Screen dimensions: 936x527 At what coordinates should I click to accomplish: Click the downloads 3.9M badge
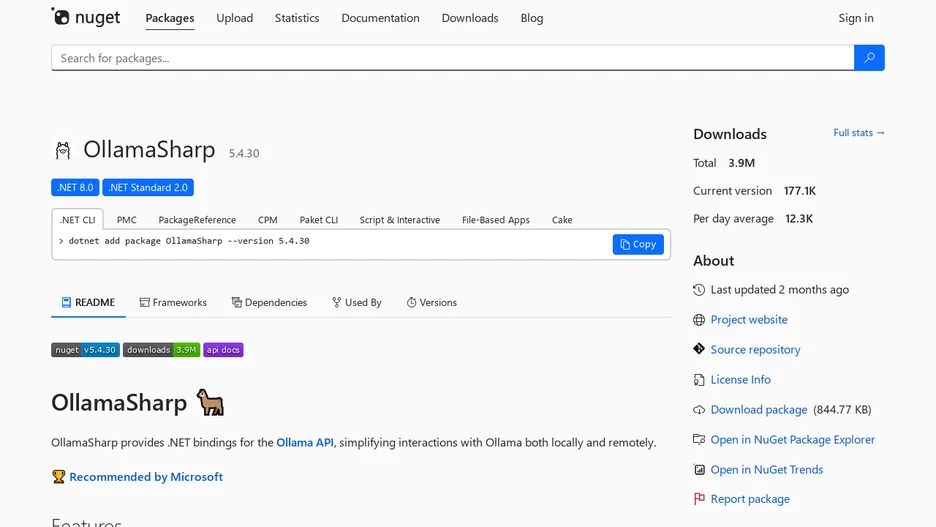coord(161,350)
